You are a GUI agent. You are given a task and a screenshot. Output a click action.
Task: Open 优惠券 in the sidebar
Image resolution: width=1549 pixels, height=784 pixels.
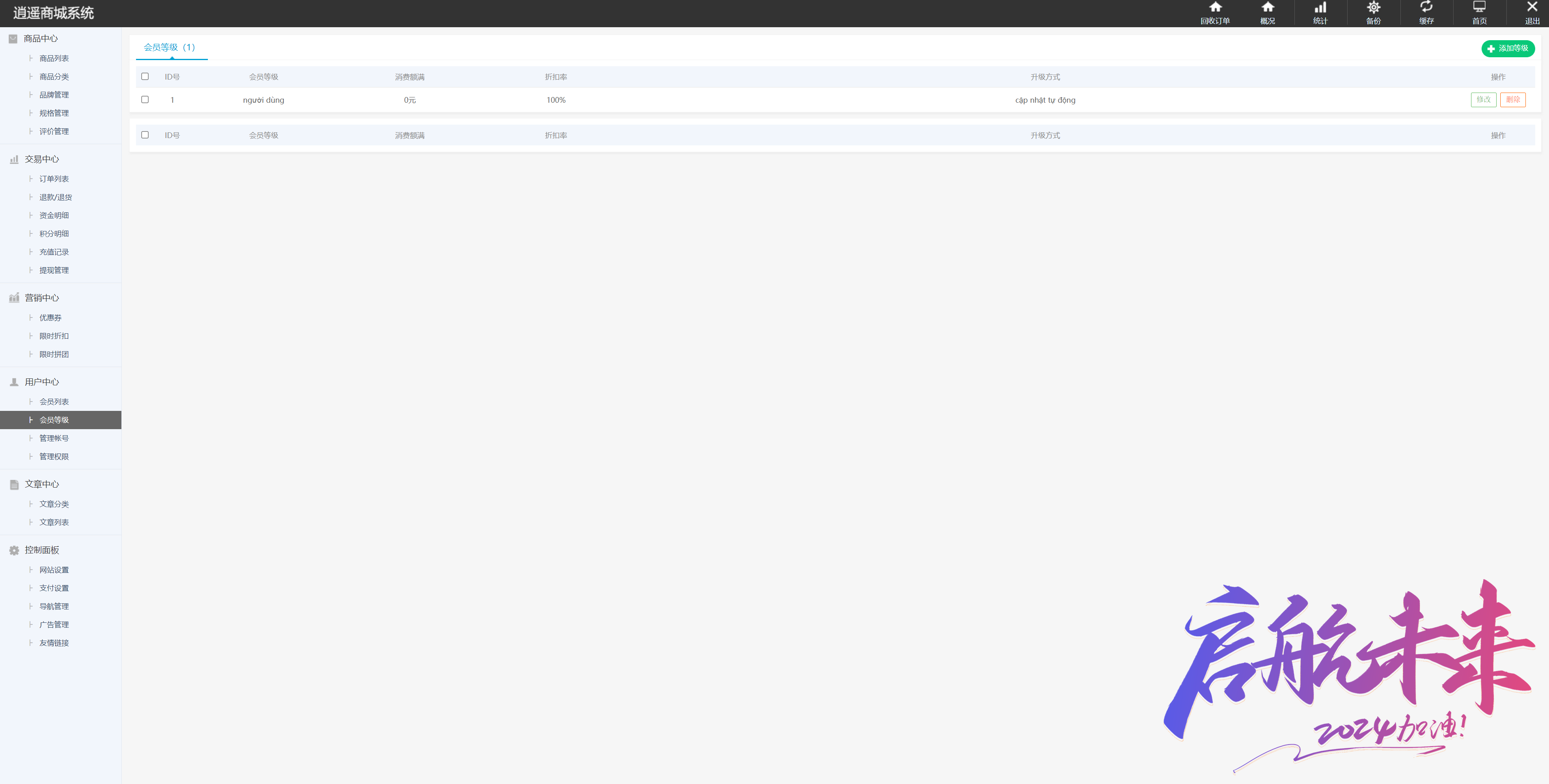(x=50, y=317)
